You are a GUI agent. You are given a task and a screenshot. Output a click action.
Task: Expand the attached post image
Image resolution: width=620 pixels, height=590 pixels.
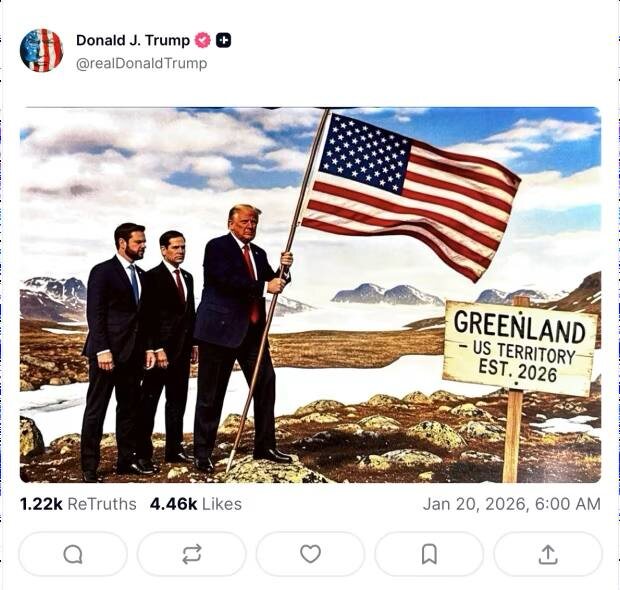coord(310,295)
